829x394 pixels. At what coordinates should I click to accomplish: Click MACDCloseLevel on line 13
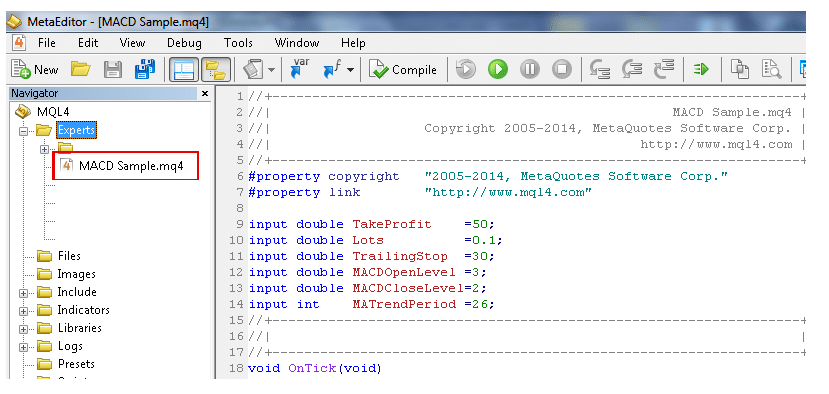pos(408,288)
